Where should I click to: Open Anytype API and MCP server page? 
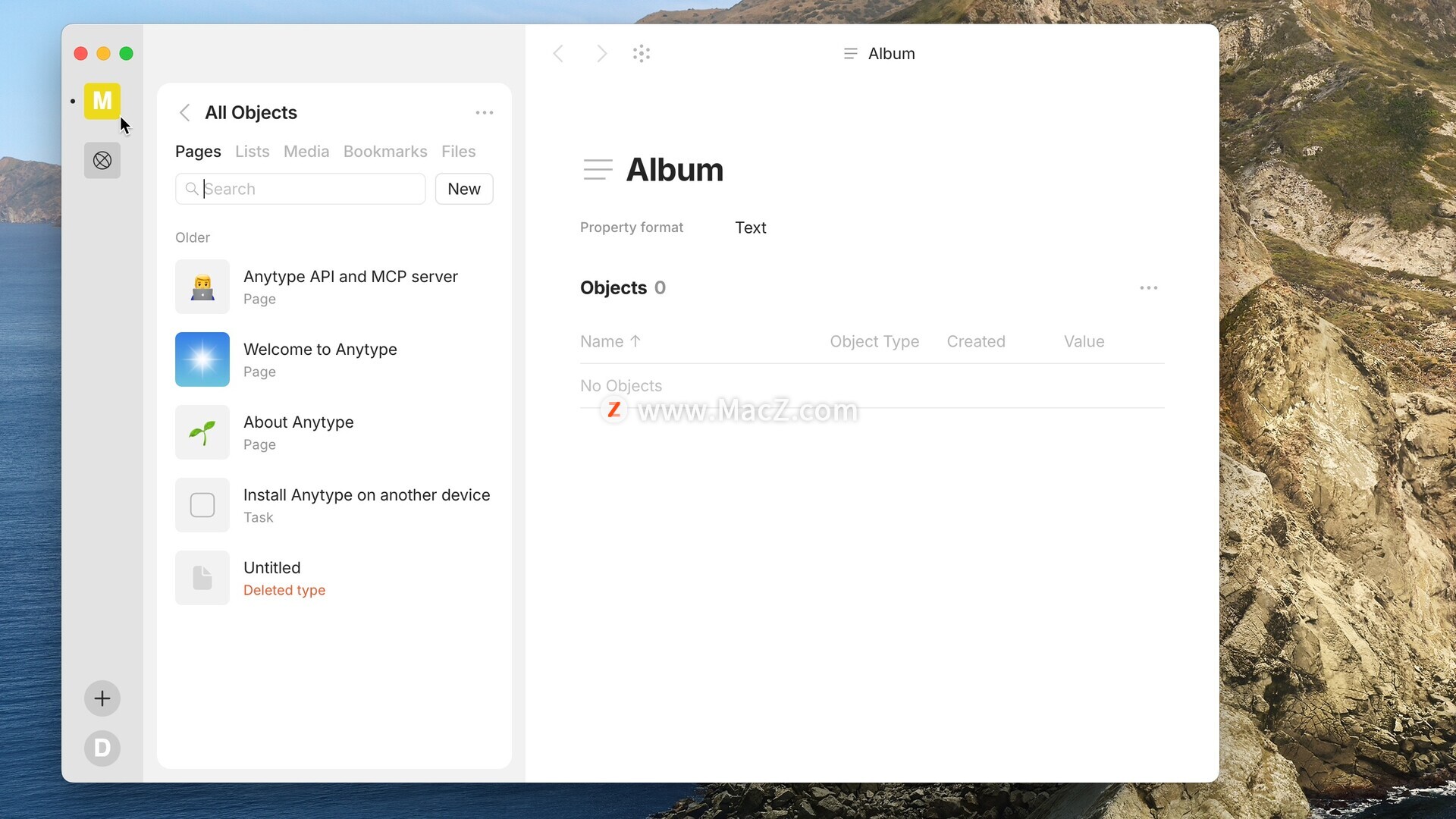[334, 287]
